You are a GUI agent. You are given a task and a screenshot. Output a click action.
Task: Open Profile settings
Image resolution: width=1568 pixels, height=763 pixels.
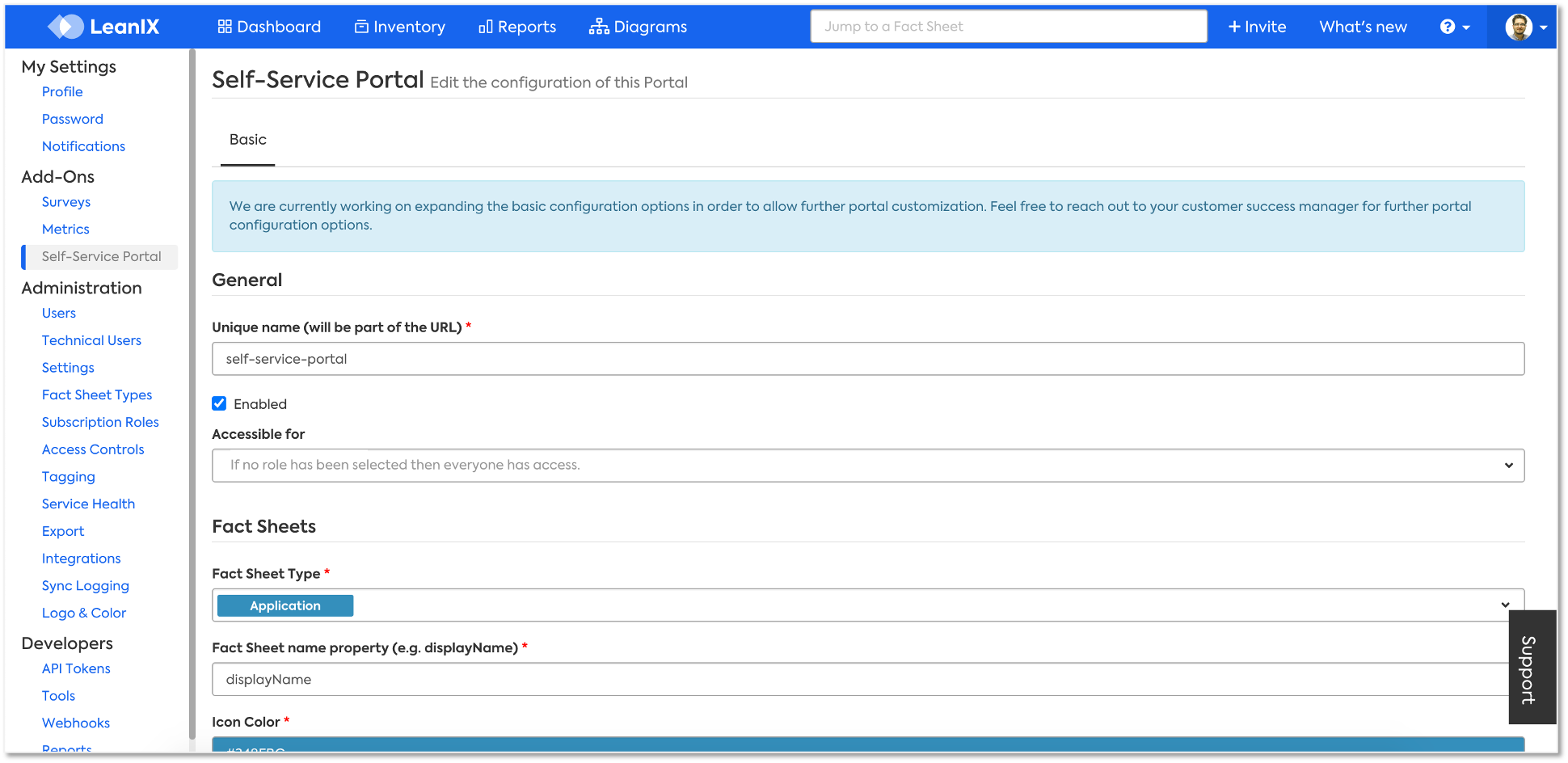[62, 92]
